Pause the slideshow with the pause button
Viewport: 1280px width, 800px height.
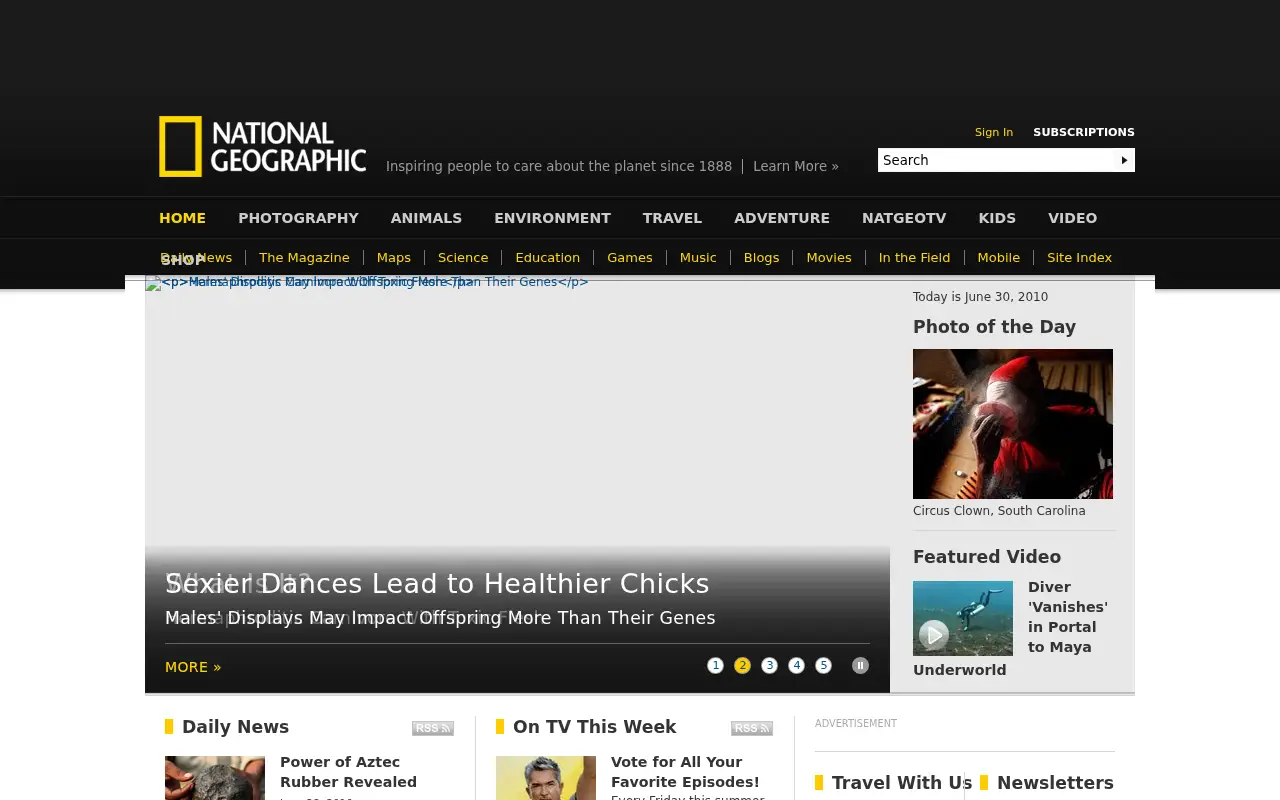click(x=860, y=666)
